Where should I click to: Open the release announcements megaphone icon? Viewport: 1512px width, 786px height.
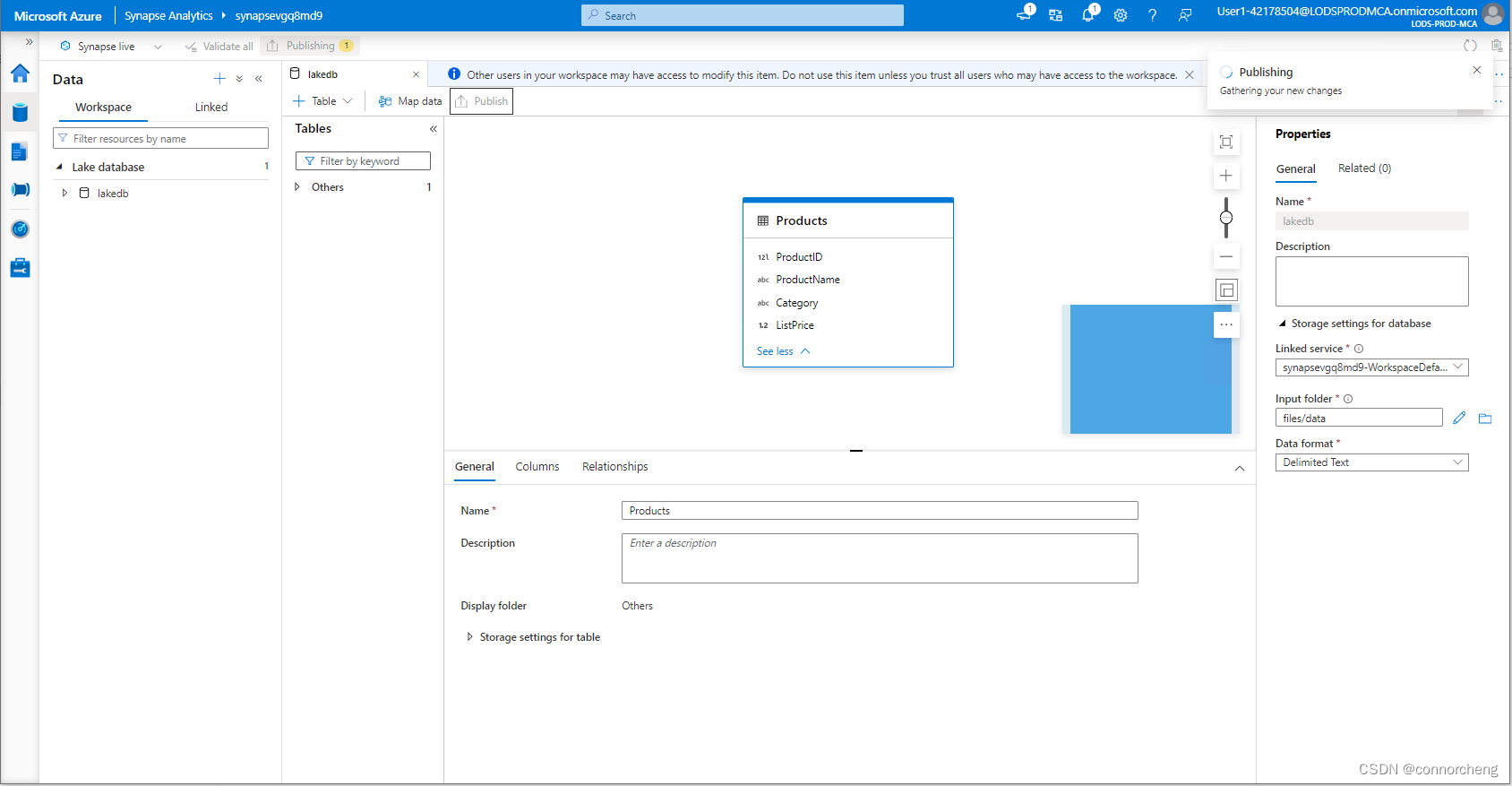(1025, 13)
